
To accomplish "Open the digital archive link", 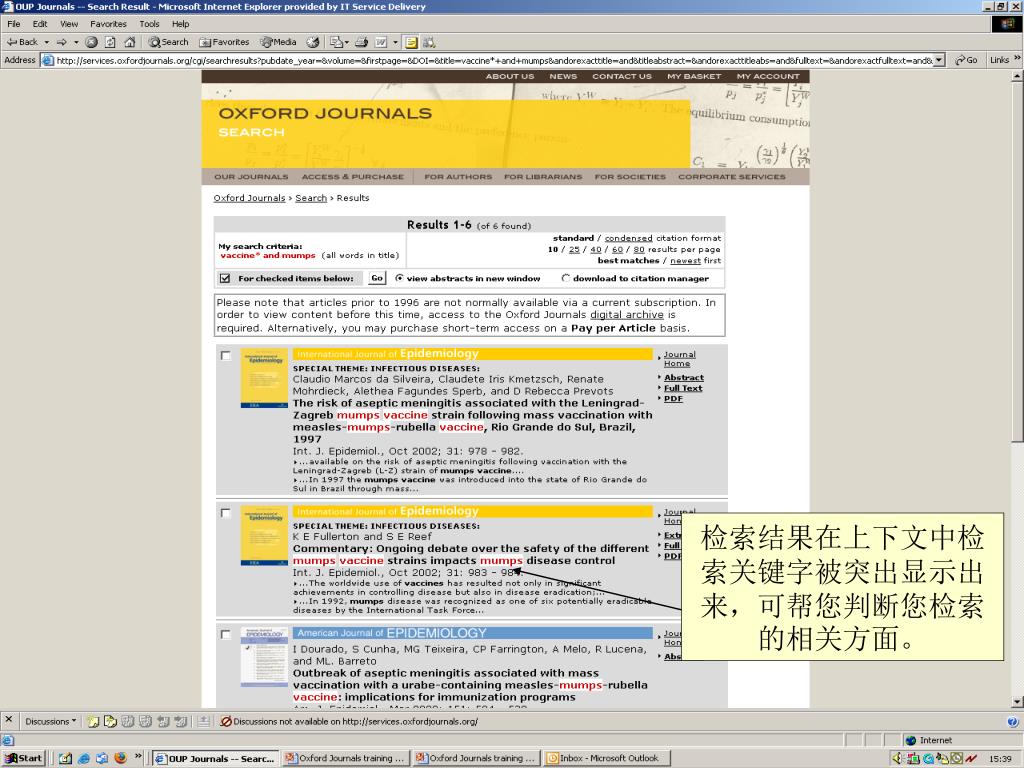I will pos(627,315).
